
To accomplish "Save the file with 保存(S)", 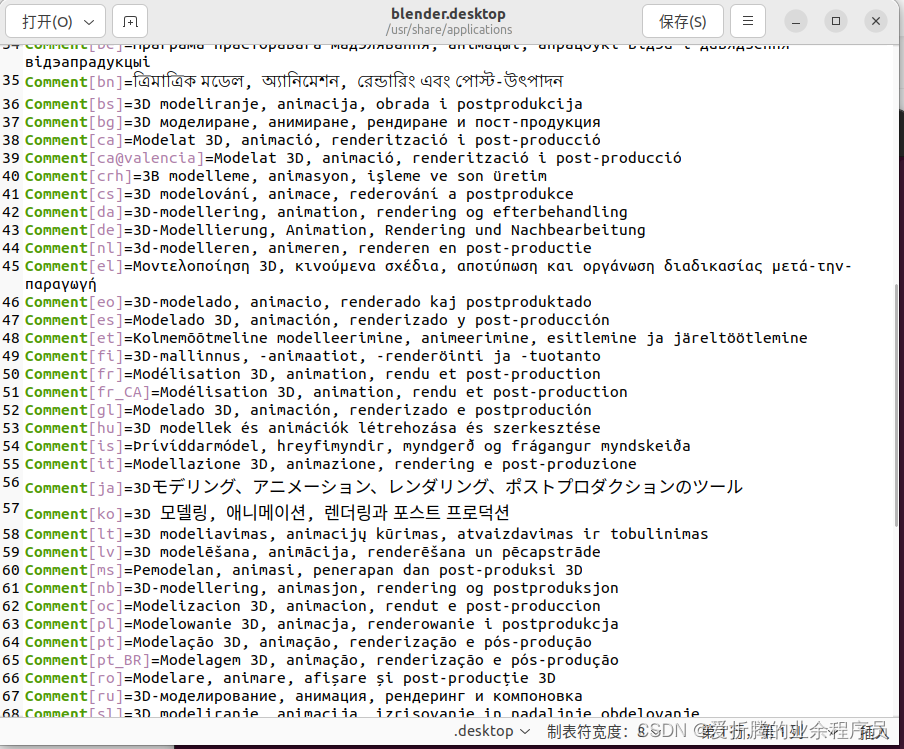I will (683, 21).
